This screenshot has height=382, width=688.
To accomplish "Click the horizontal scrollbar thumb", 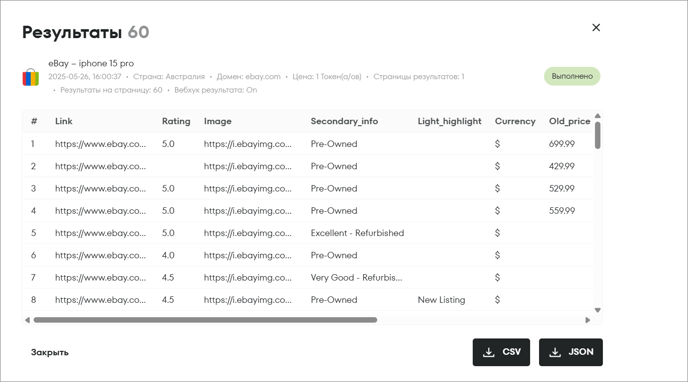I will (205, 320).
